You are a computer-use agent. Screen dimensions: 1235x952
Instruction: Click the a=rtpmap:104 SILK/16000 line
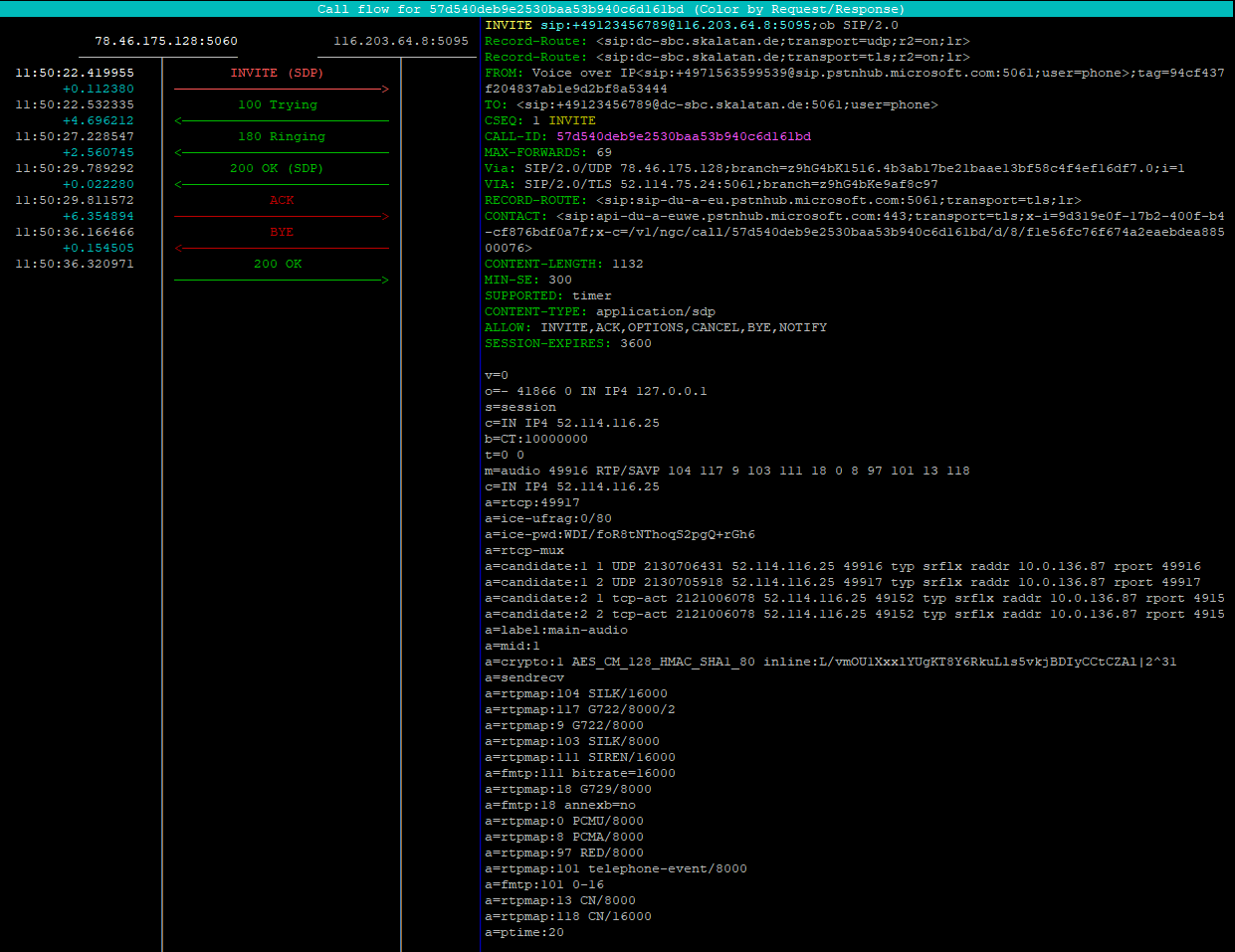tap(572, 693)
